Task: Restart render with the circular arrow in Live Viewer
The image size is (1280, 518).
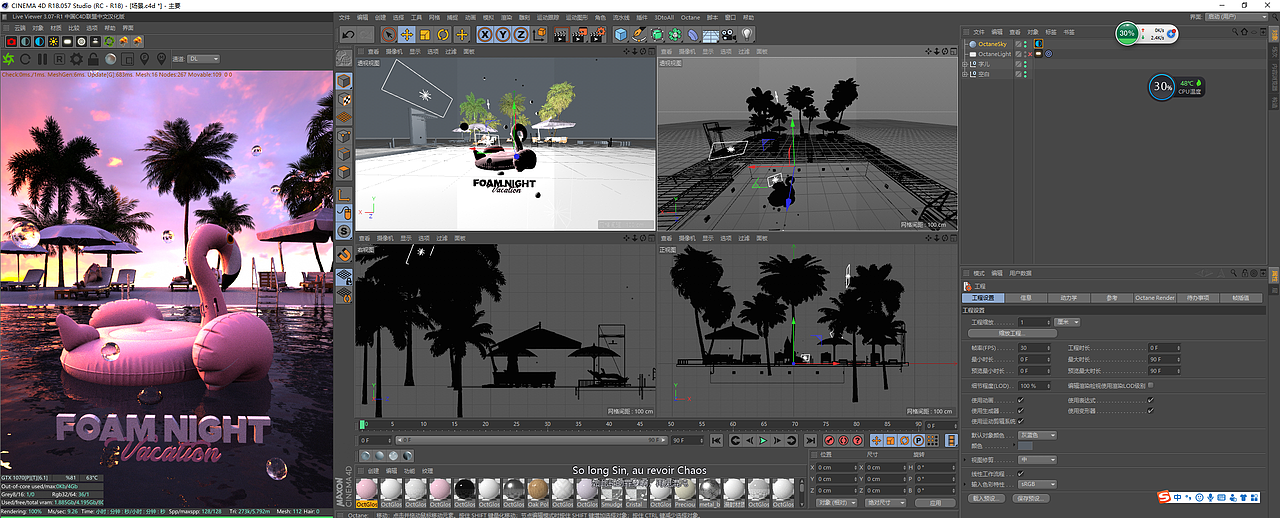Action: point(25,59)
